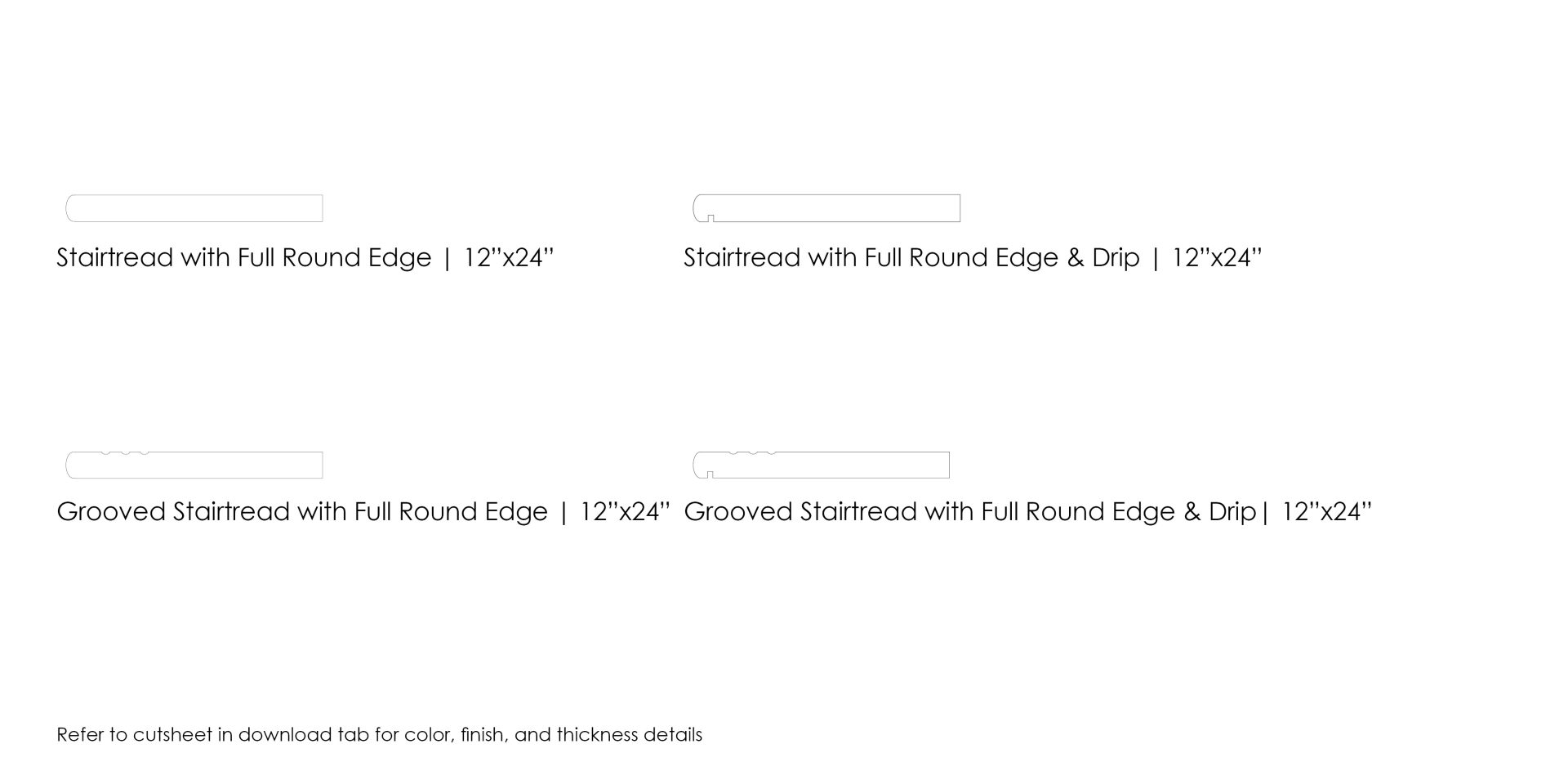Click 'thickness details' at the footer note's end
The image size is (1568, 784).
[629, 735]
